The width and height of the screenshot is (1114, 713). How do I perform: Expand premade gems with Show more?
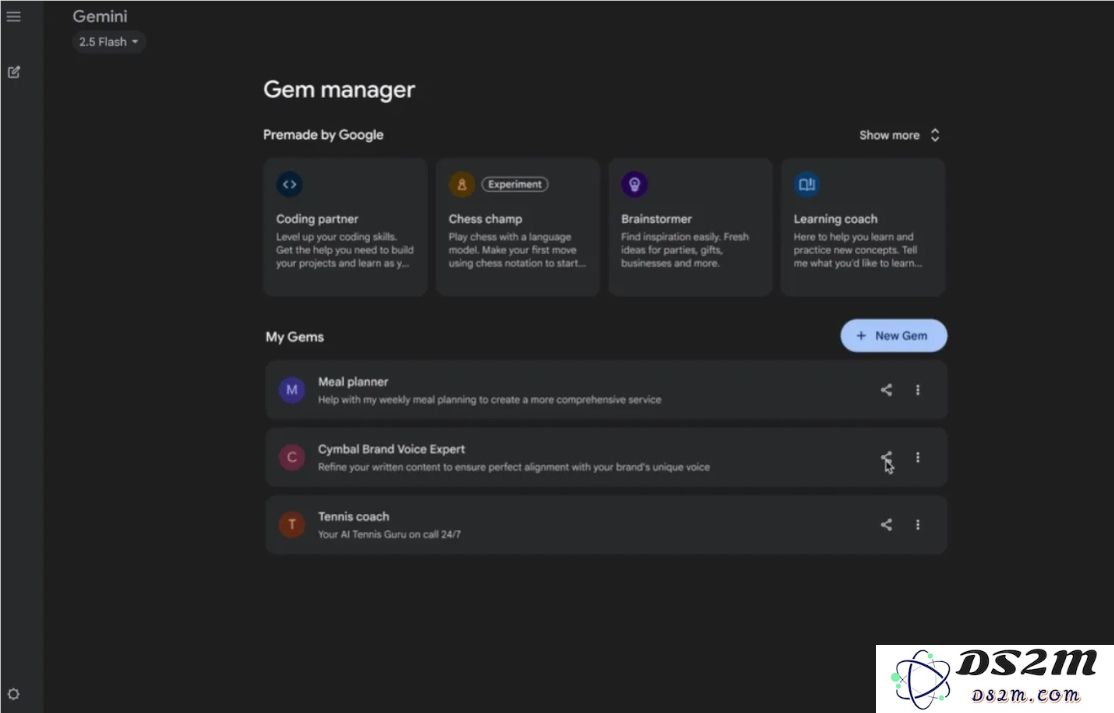click(x=899, y=135)
